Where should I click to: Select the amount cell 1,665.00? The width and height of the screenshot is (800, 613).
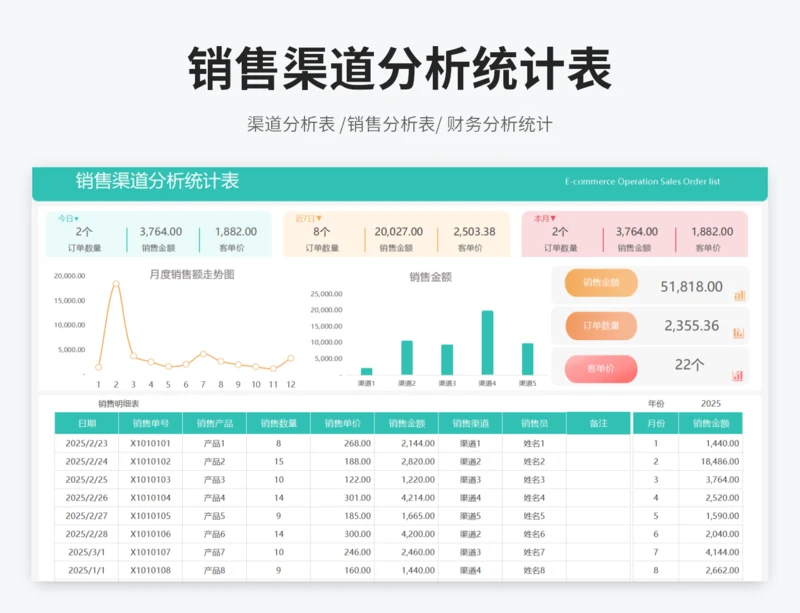(x=407, y=516)
